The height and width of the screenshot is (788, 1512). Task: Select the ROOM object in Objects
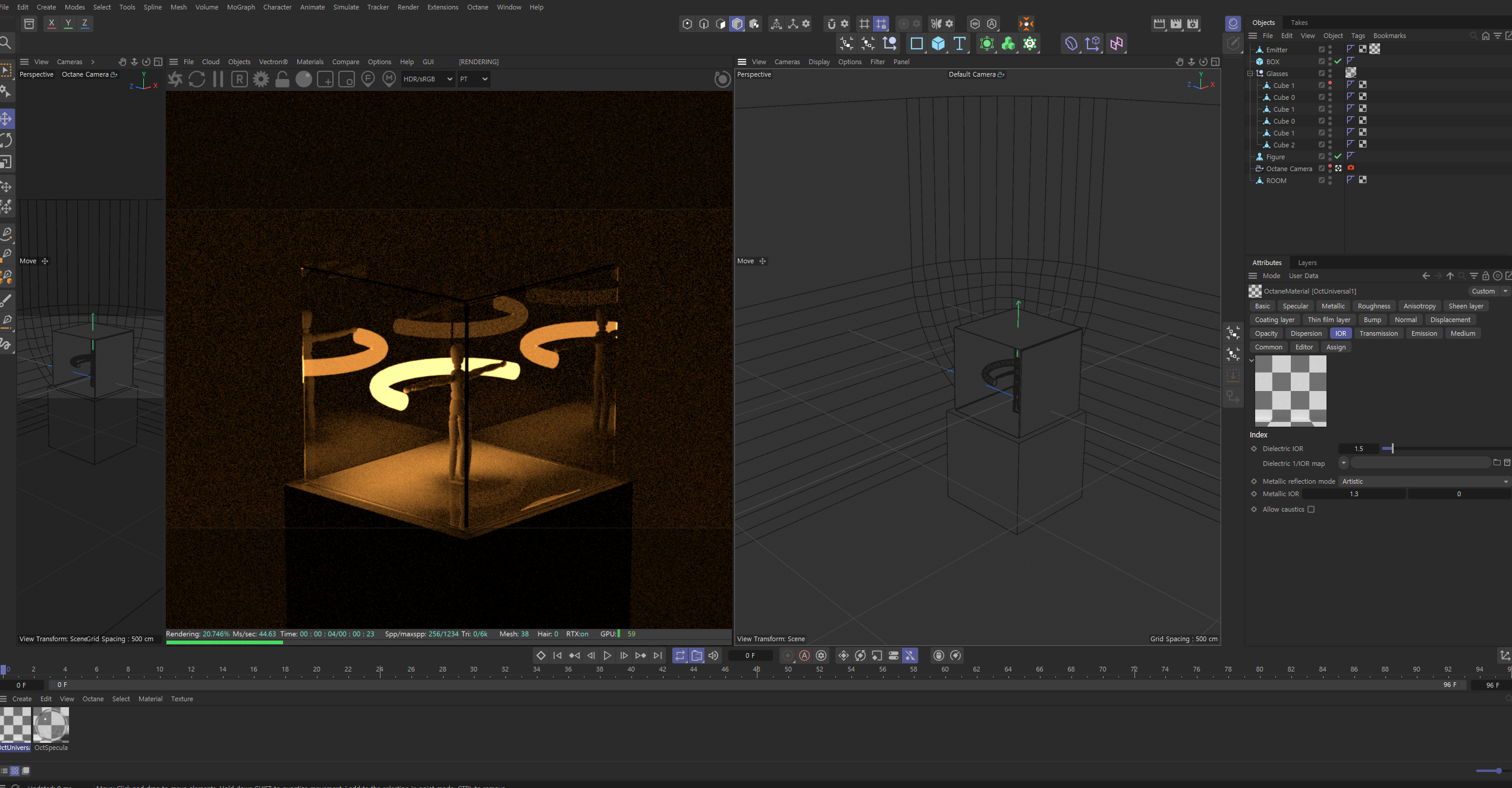[x=1276, y=181]
